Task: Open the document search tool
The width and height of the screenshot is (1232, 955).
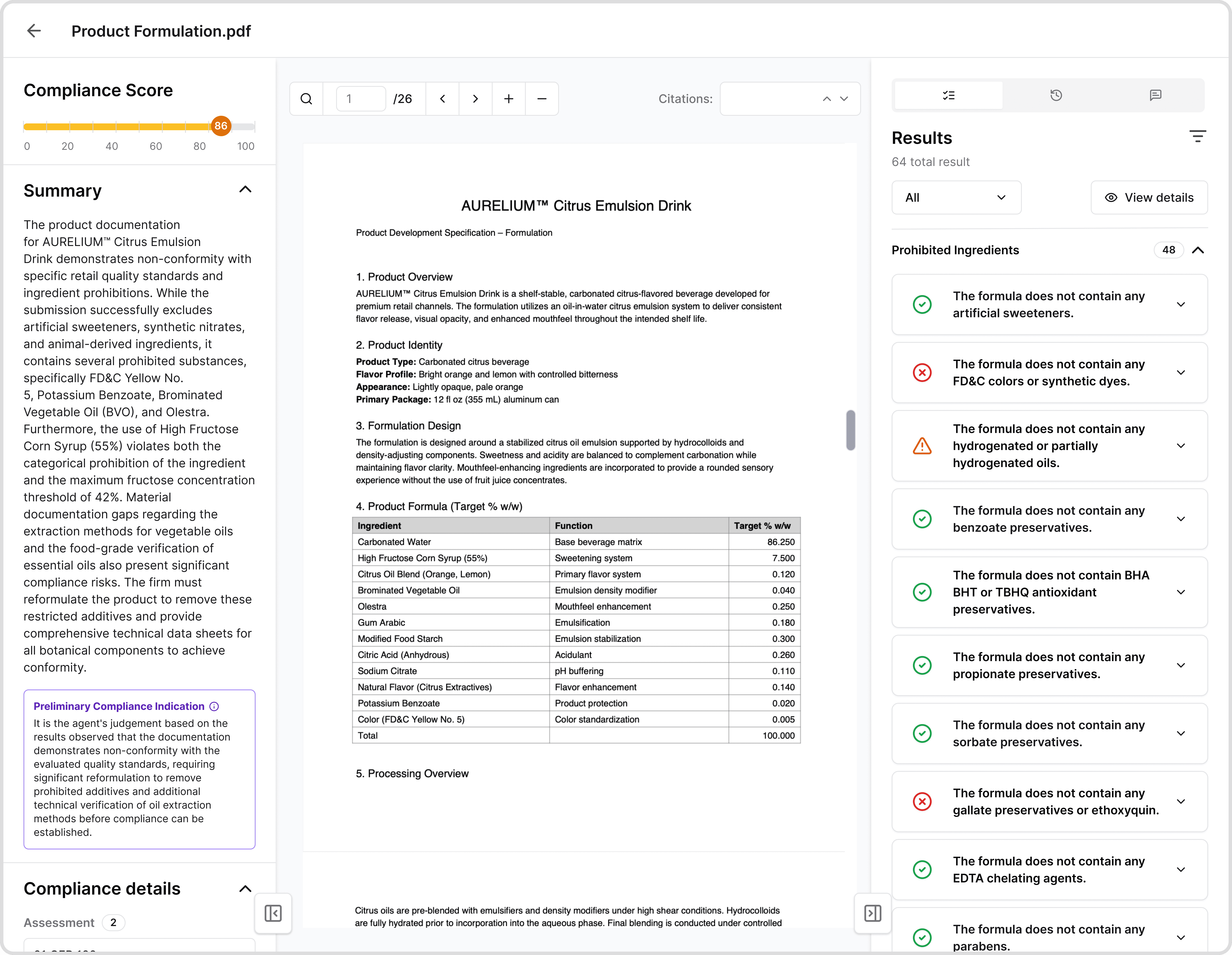Action: (x=306, y=98)
